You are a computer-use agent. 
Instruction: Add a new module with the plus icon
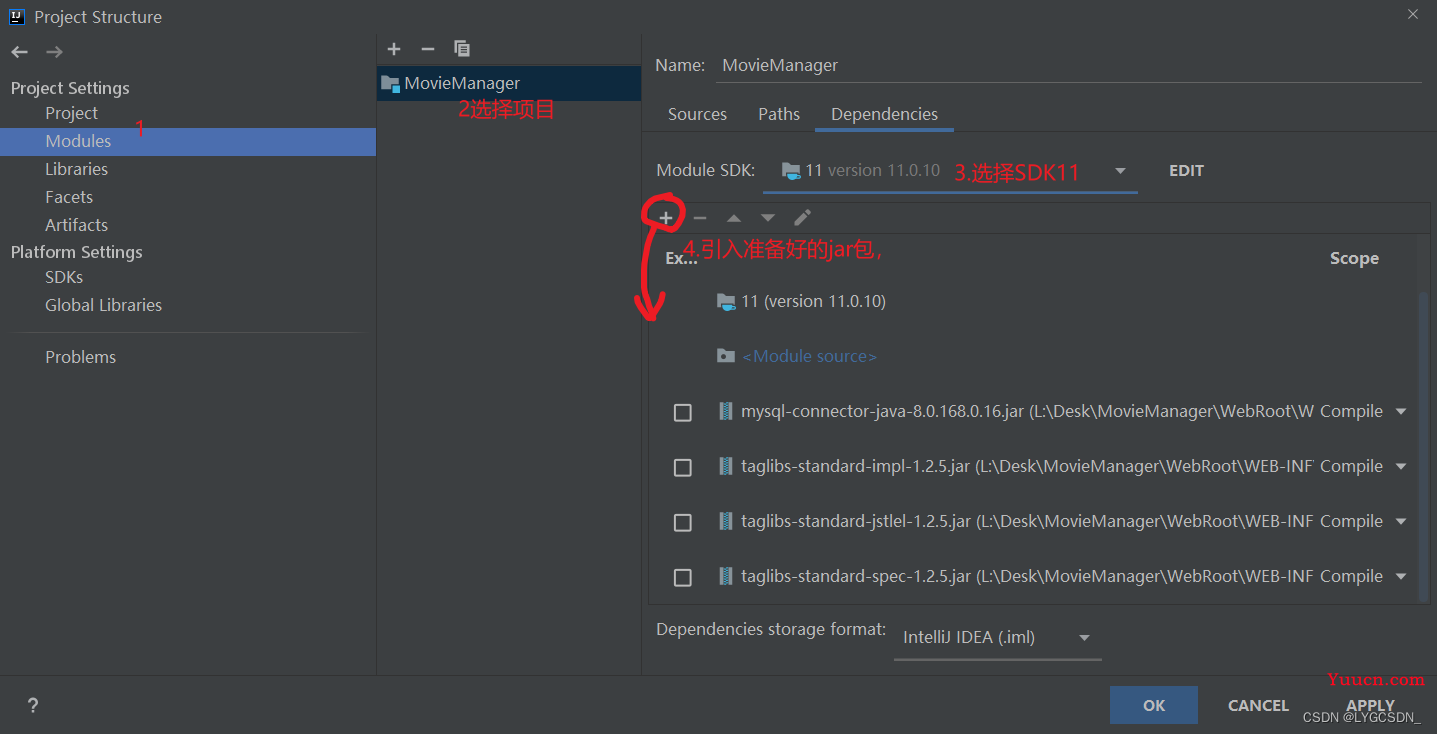[394, 49]
